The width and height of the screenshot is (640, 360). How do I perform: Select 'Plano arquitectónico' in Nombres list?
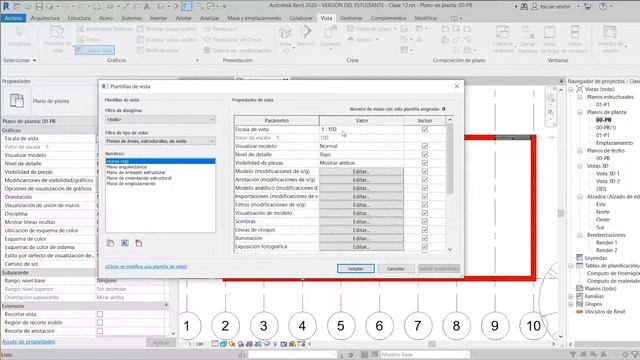point(127,167)
